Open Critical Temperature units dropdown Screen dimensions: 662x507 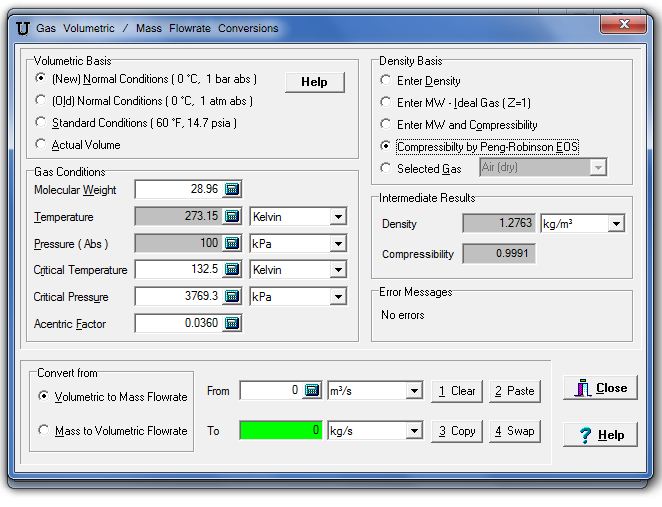coord(338,270)
